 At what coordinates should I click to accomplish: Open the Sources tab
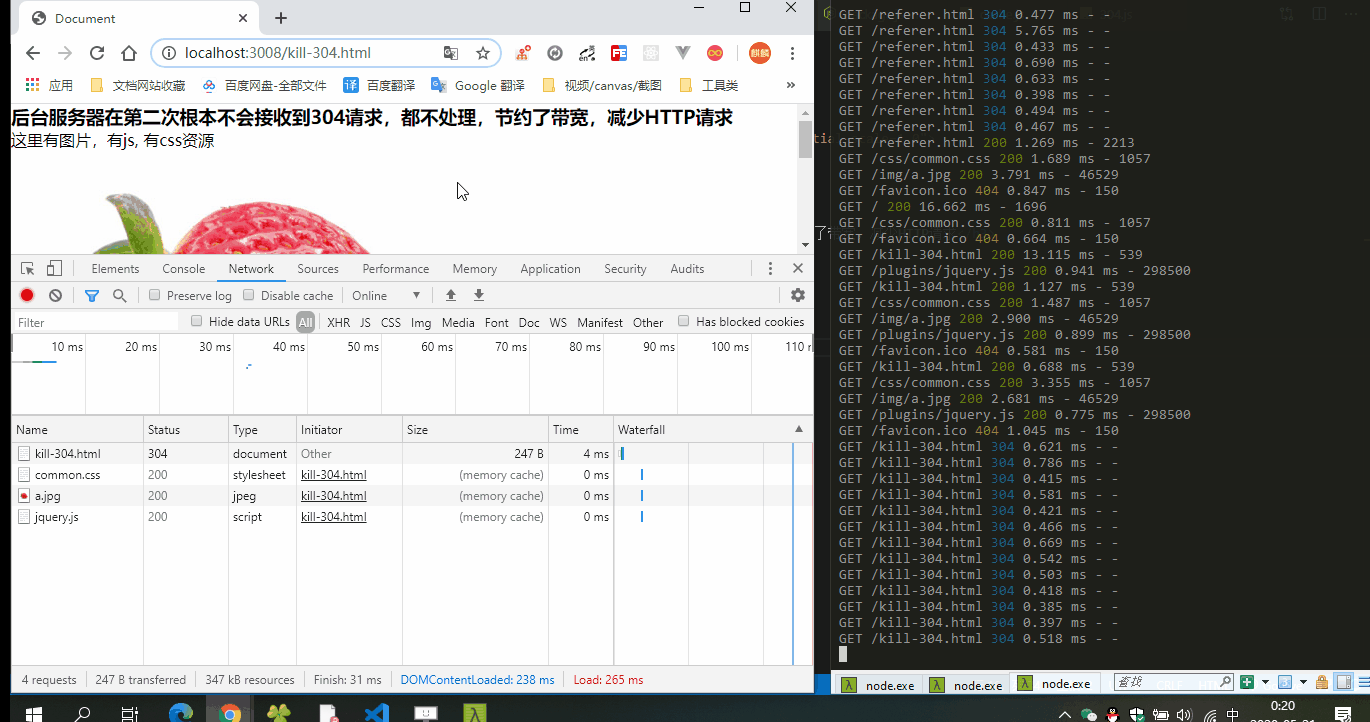[318, 268]
